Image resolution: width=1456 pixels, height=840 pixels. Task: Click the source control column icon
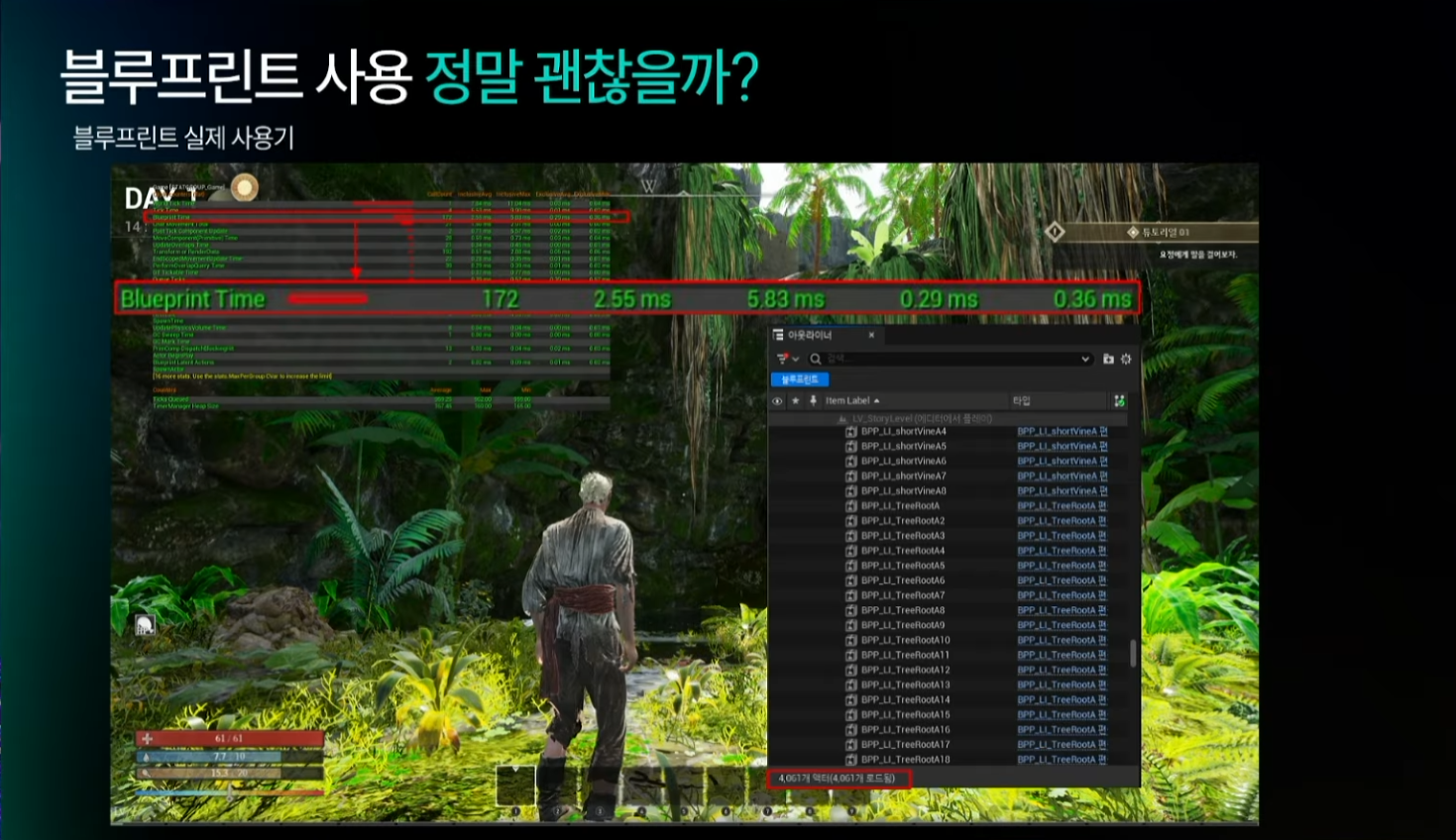pyautogui.click(x=1119, y=401)
